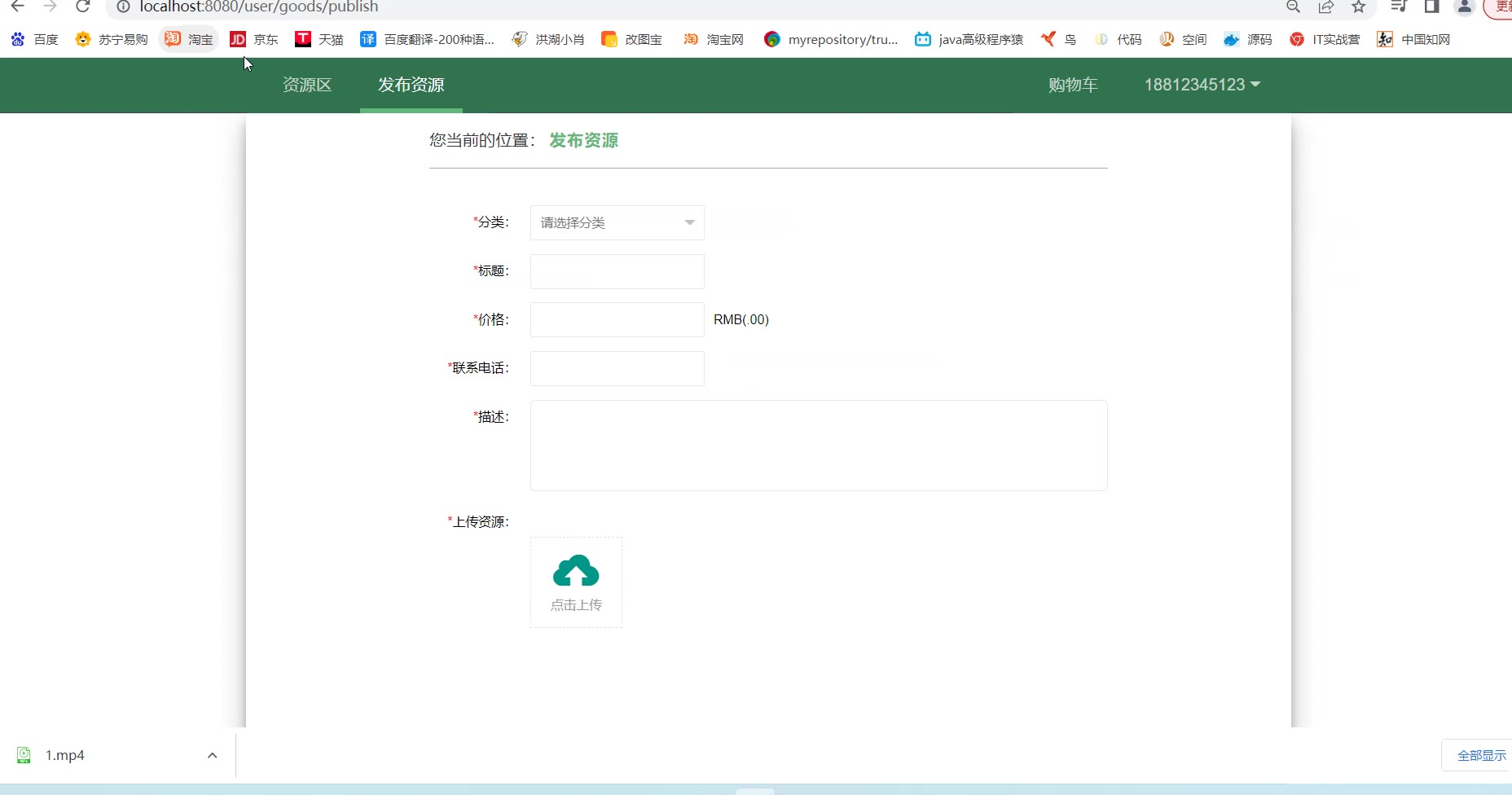Open the media control icon in toolbar
This screenshot has height=795, width=1512.
tap(1399, 7)
